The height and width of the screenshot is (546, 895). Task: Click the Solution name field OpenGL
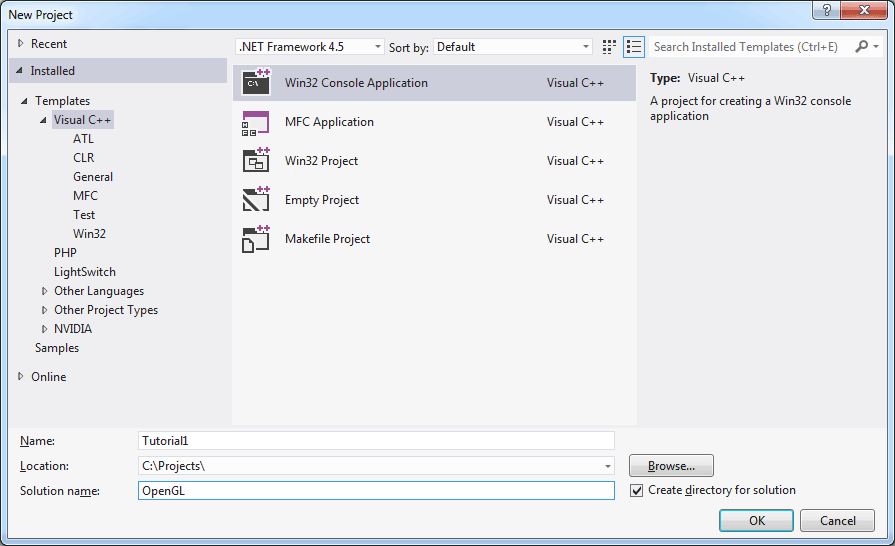[x=376, y=491]
